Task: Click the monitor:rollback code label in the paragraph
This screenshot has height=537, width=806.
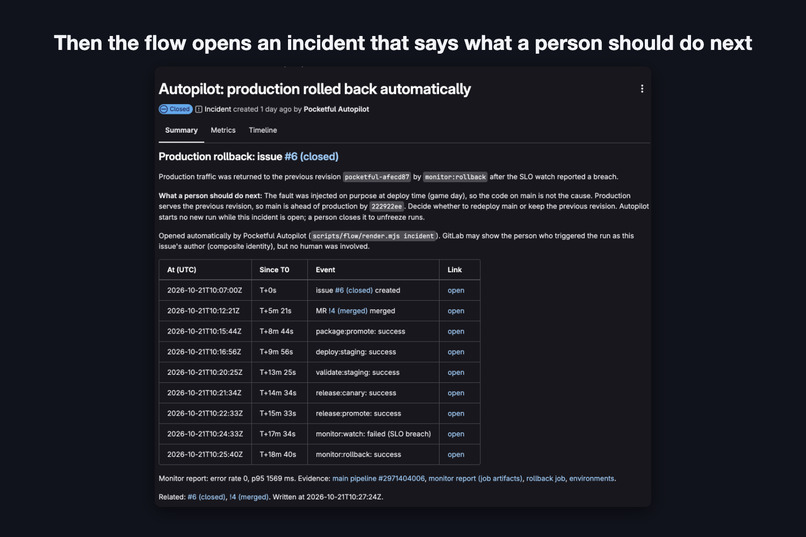Action: click(455, 177)
